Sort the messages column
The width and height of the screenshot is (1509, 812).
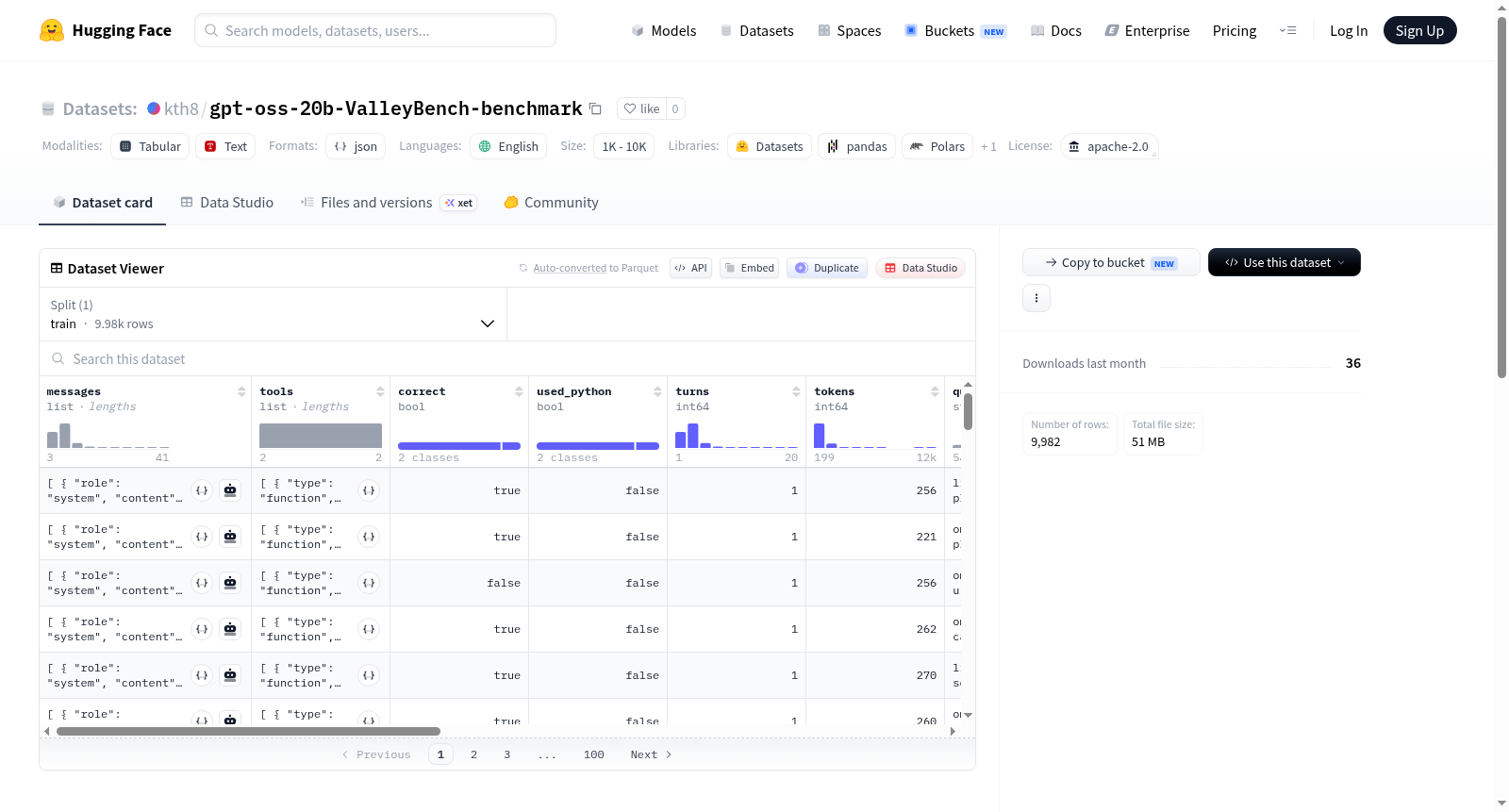click(x=241, y=391)
